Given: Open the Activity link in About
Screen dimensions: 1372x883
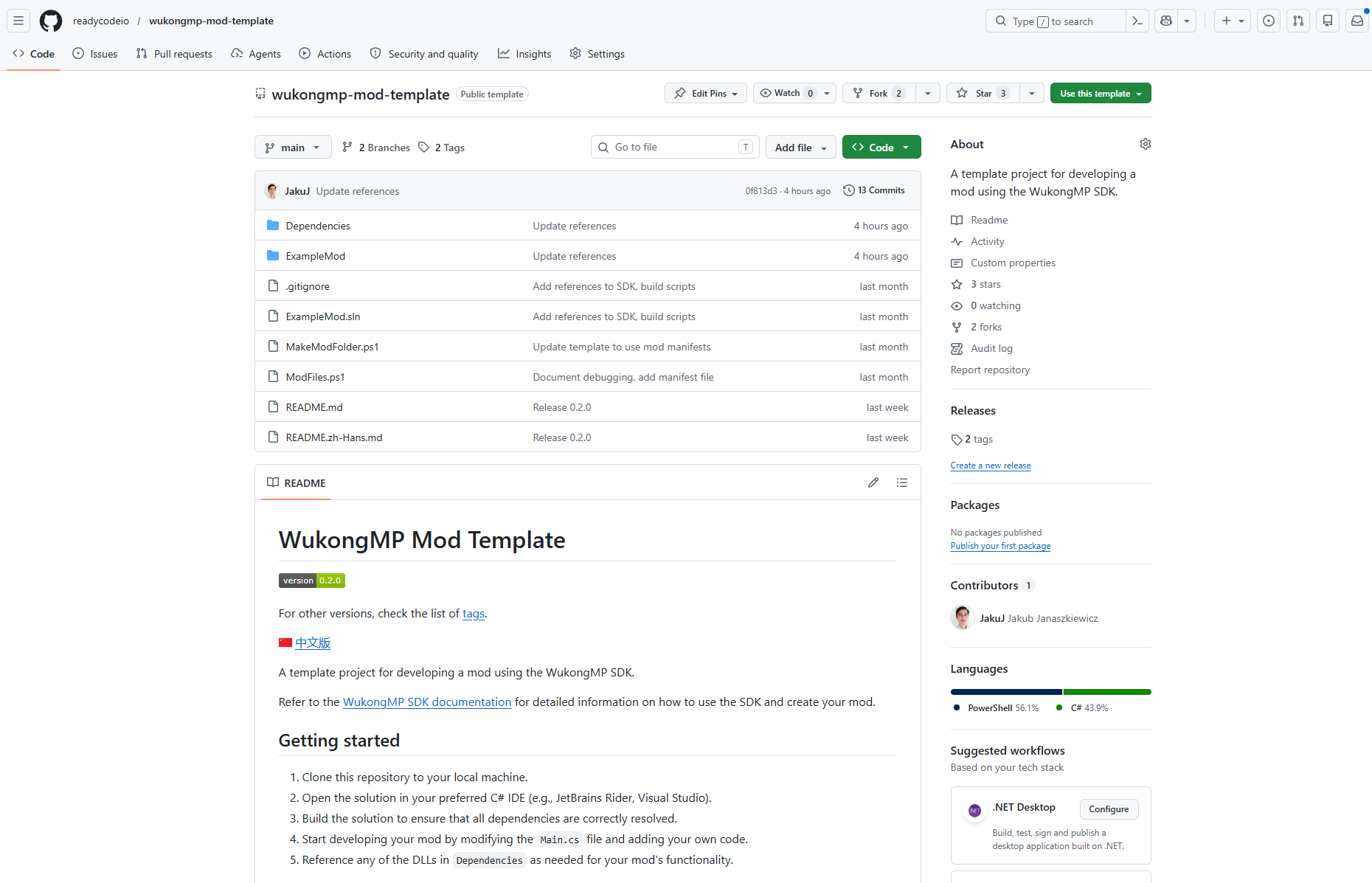Looking at the screenshot, I should 987,241.
